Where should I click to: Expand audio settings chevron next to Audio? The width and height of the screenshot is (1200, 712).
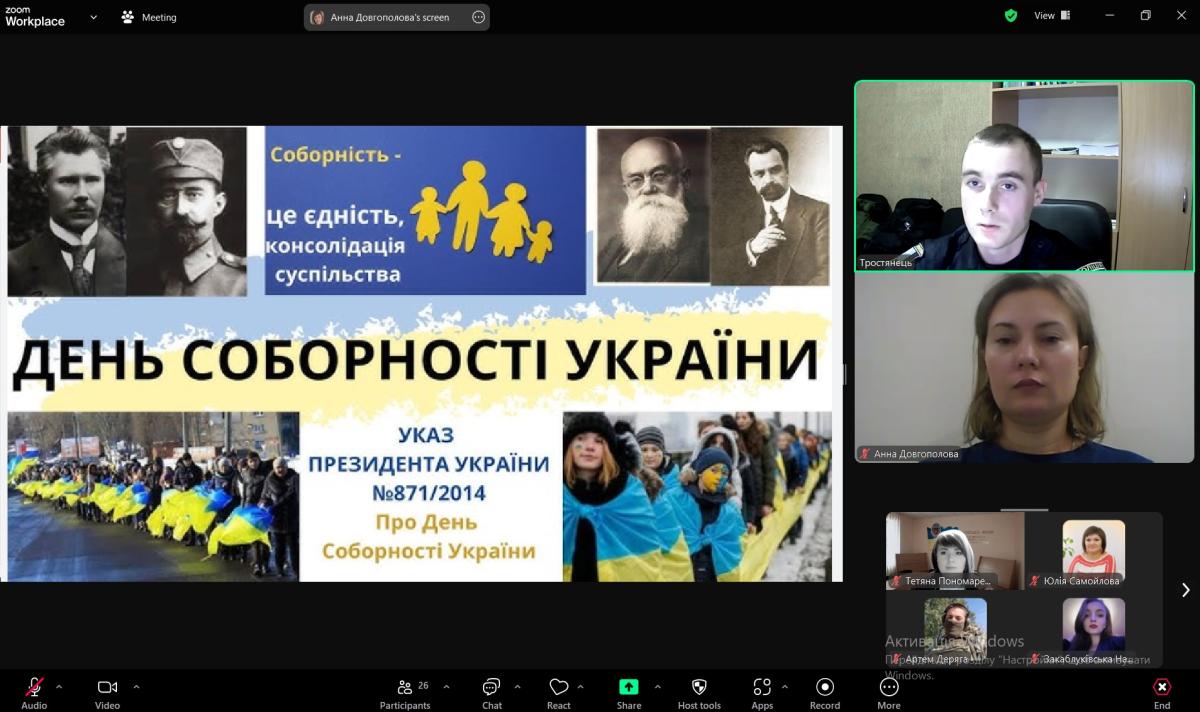pyautogui.click(x=59, y=687)
